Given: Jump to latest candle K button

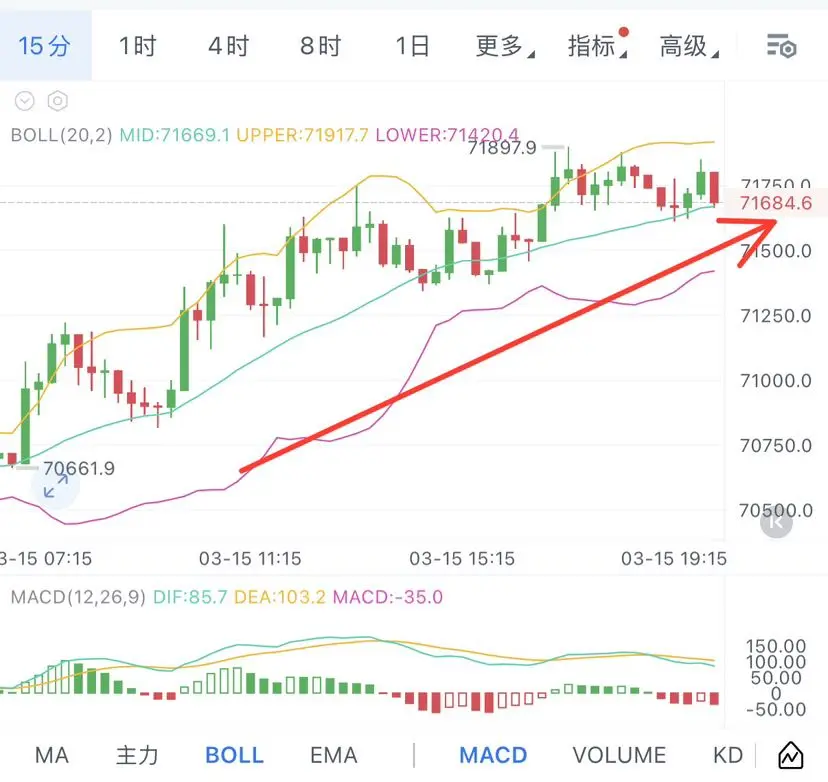Looking at the screenshot, I should click(776, 522).
